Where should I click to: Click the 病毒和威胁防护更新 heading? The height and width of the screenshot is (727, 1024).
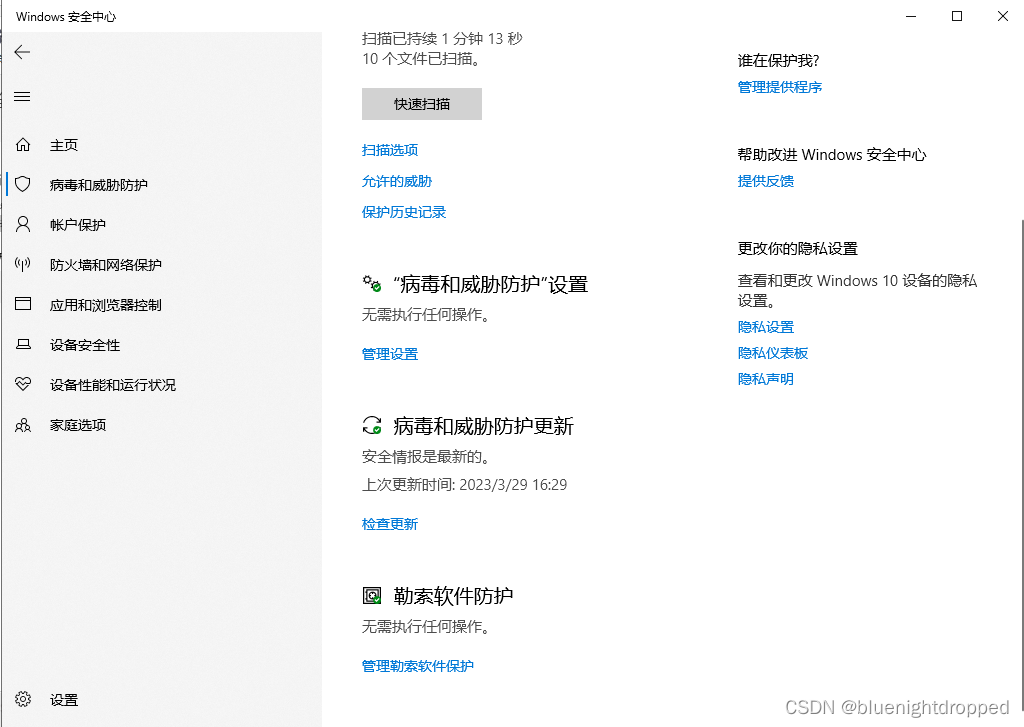point(483,426)
